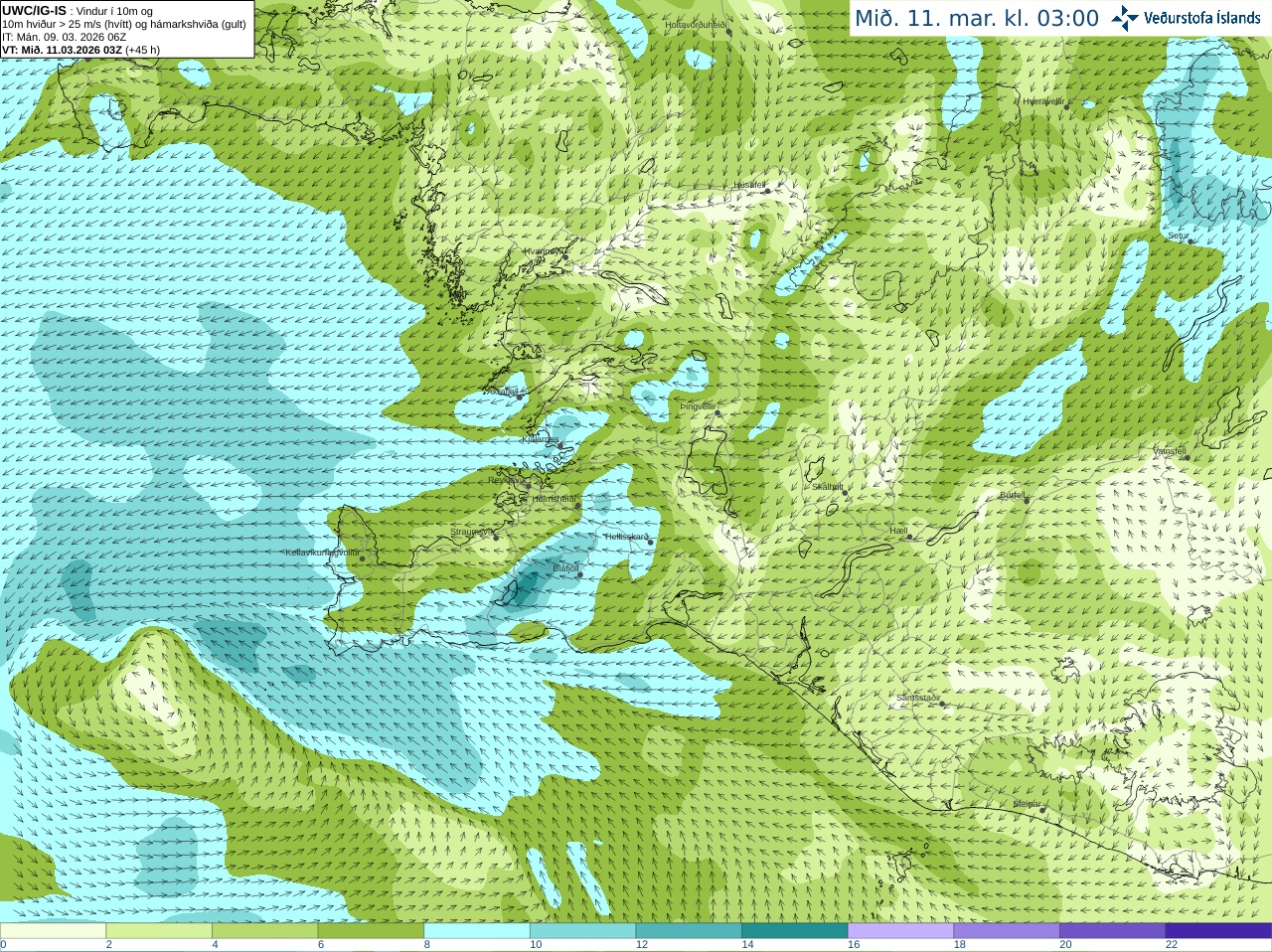1272x952 pixels.
Task: Select the 0–2 m/s legend color
Action: [53, 931]
